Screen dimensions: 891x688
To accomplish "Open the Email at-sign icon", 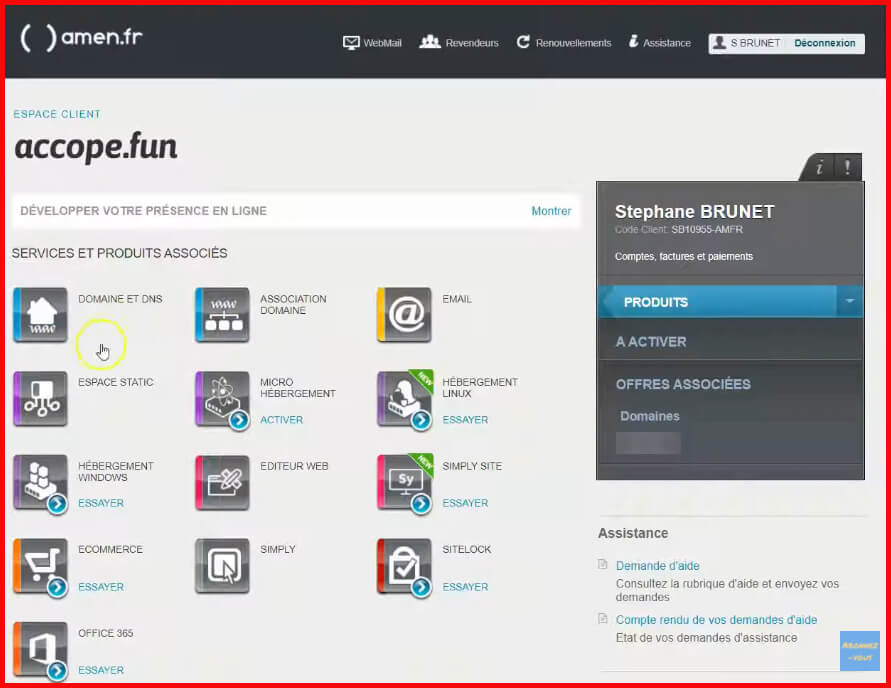I will click(404, 315).
